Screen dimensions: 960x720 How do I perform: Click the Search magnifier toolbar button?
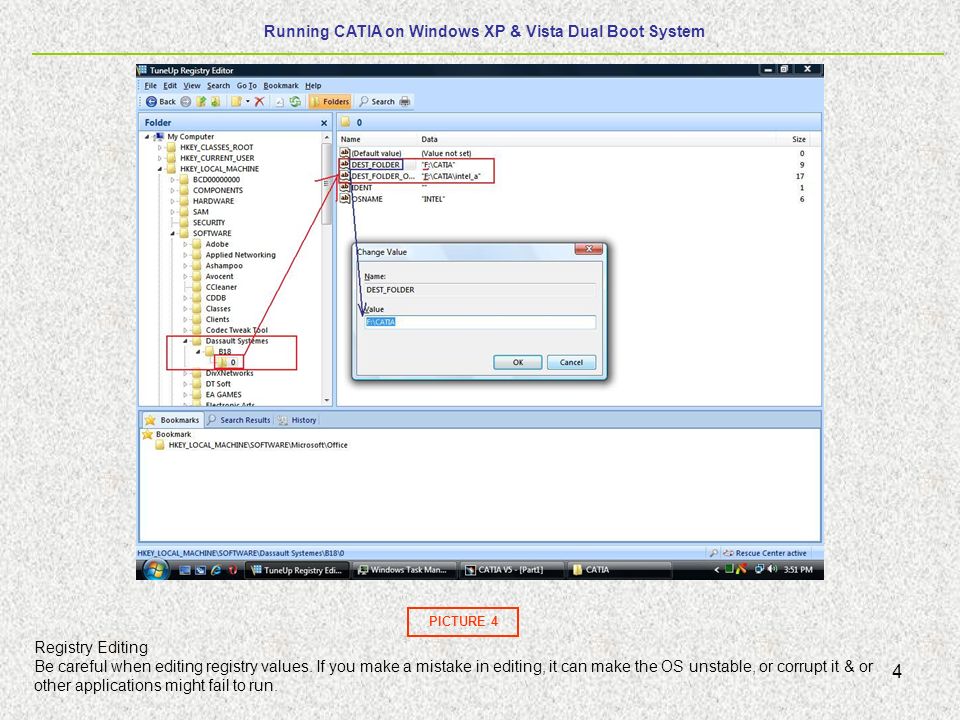pos(377,102)
